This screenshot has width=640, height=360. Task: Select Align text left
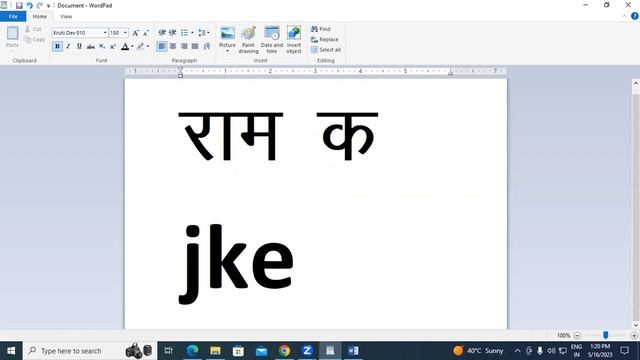162,47
